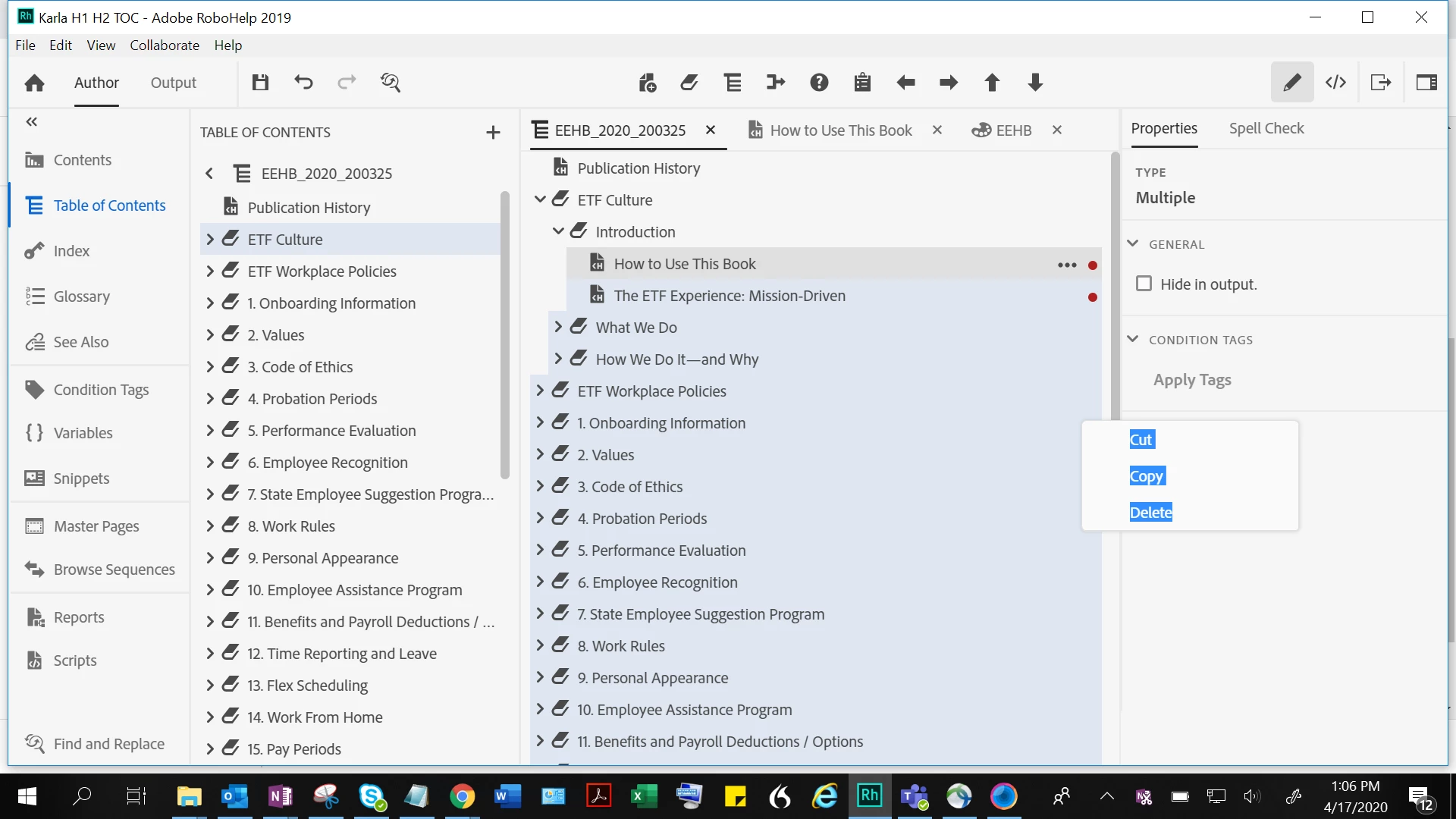Open Condition Tags in the sidebar

tap(101, 390)
